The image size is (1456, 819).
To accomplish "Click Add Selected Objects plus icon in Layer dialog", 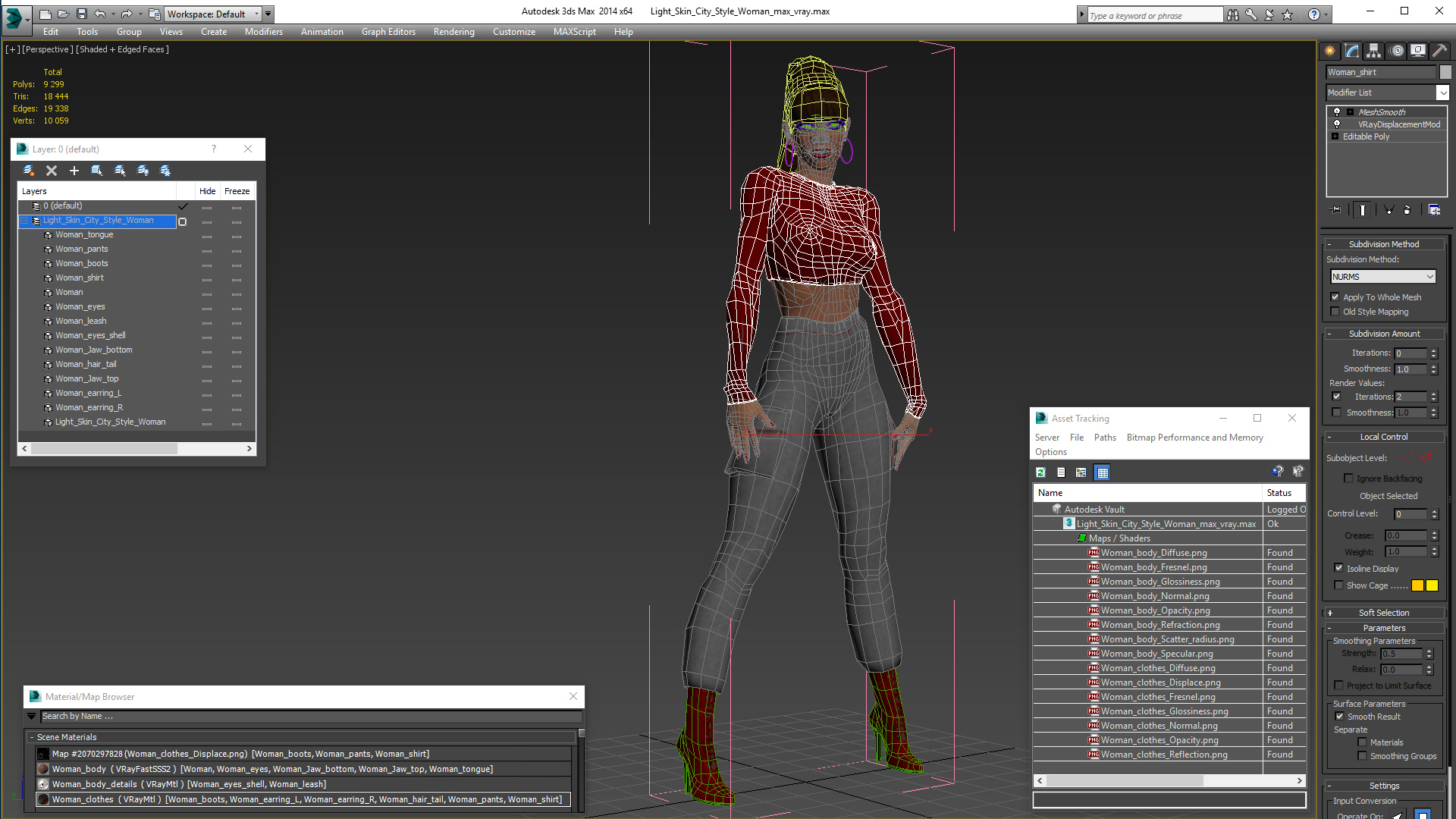I will tap(74, 171).
